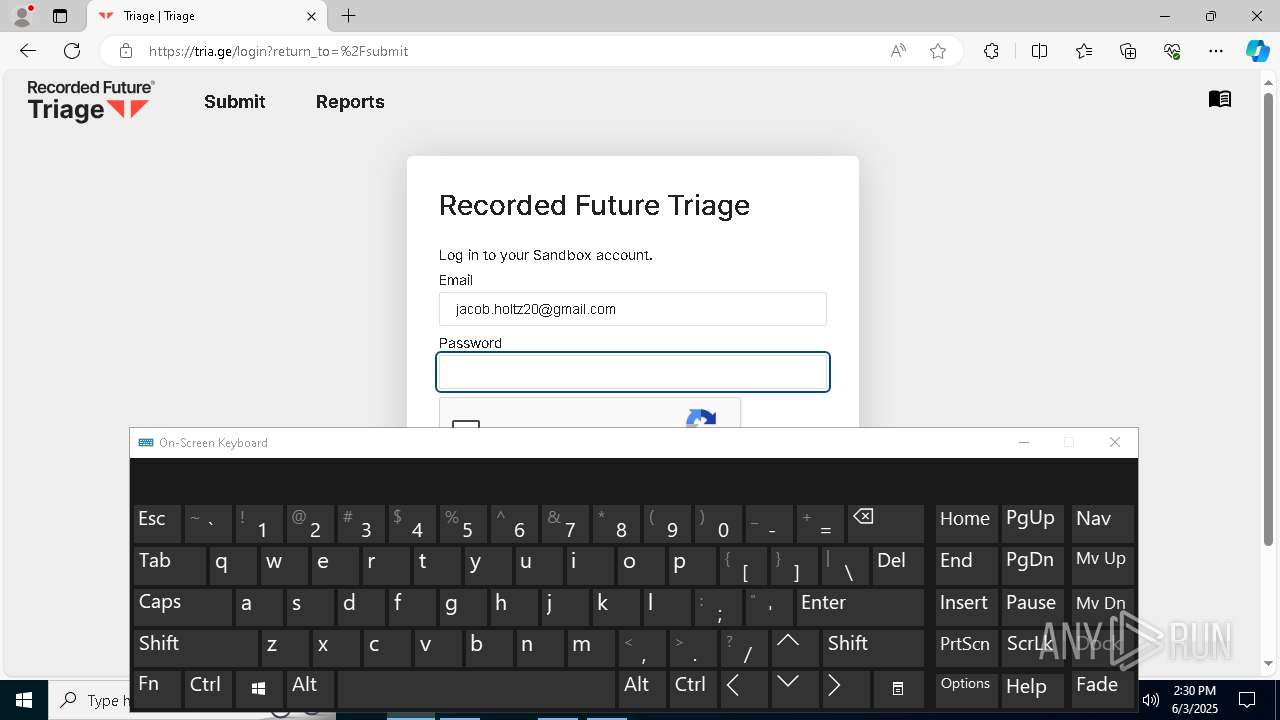Open the Reports nav item

[x=350, y=102]
